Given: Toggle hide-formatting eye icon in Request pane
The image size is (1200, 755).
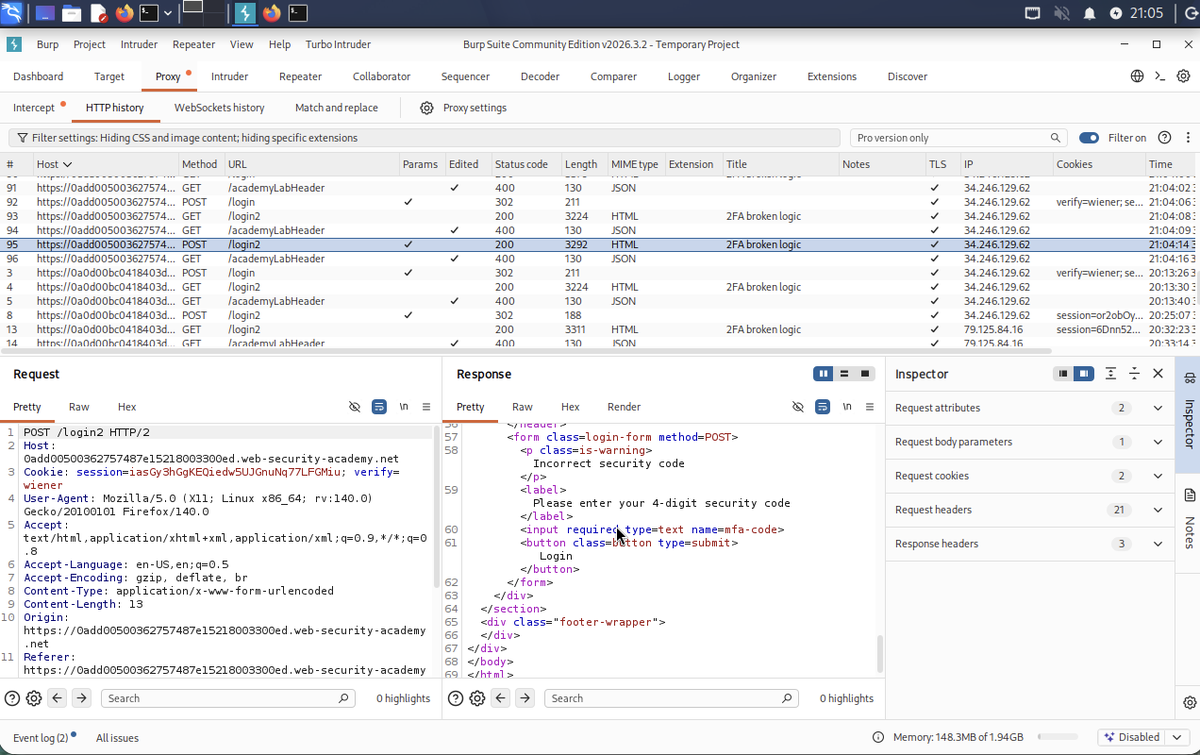Looking at the screenshot, I should [354, 407].
